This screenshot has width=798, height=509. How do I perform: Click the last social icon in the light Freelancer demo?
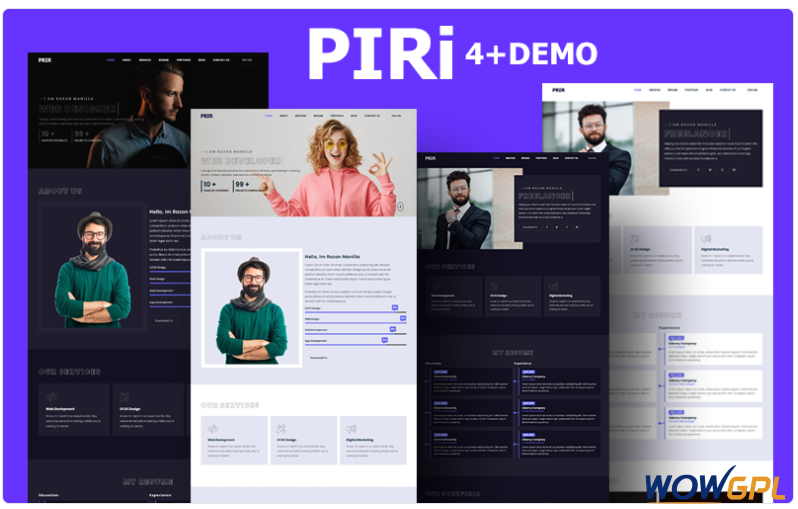(734, 170)
